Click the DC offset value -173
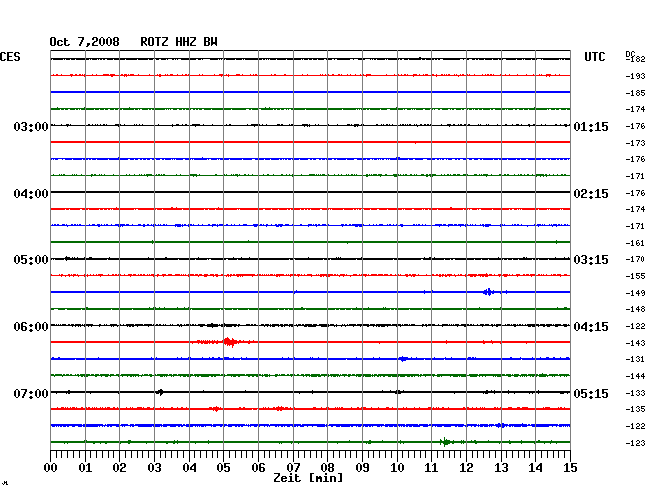Viewport: 650px width, 494px height. pyautogui.click(x=635, y=143)
